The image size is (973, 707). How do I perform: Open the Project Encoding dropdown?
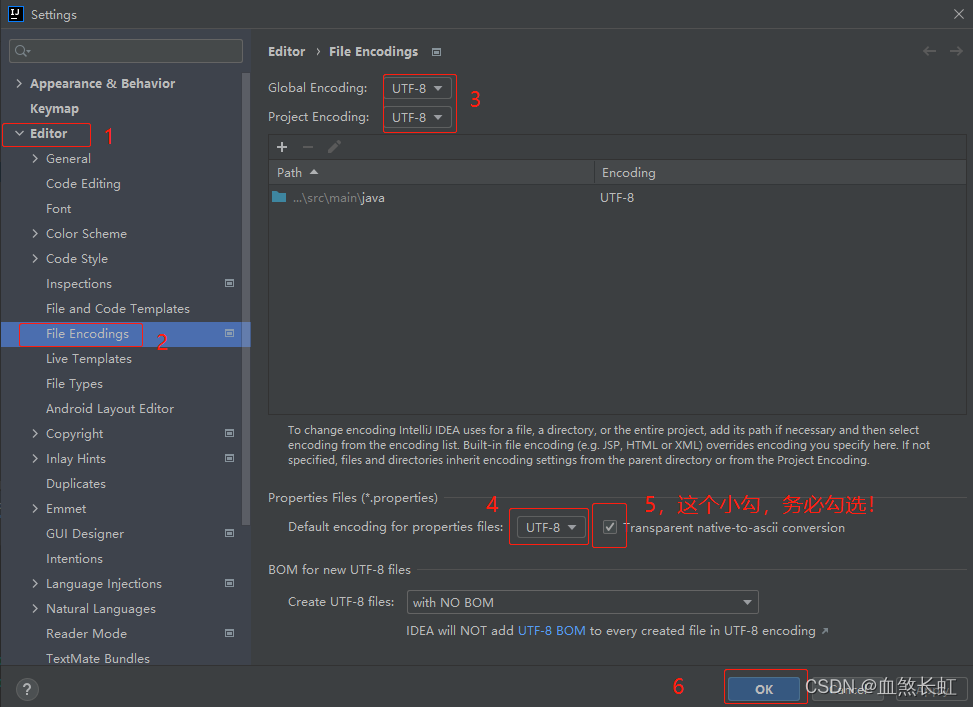(417, 117)
